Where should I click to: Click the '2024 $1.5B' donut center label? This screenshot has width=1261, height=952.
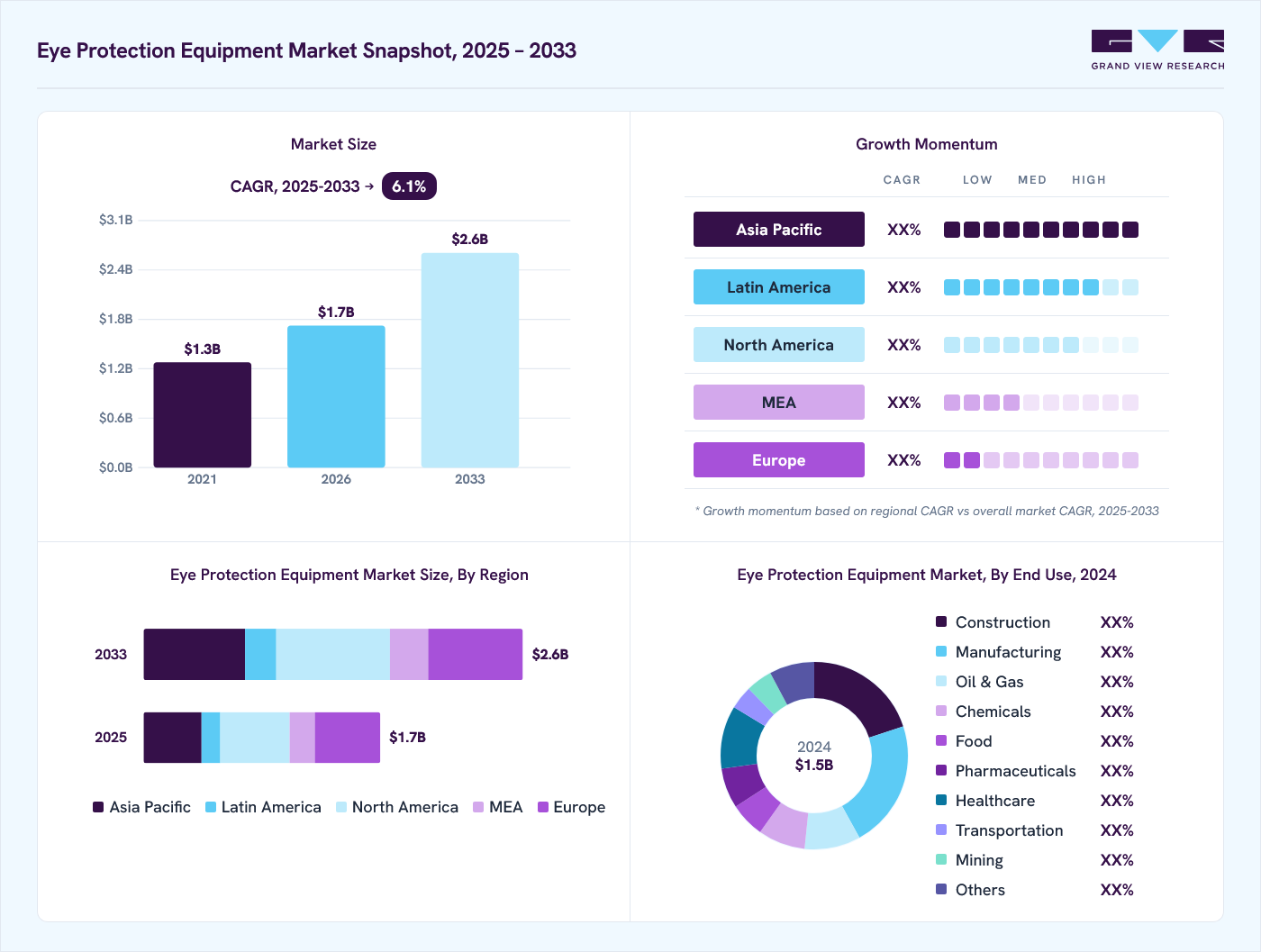(x=814, y=756)
